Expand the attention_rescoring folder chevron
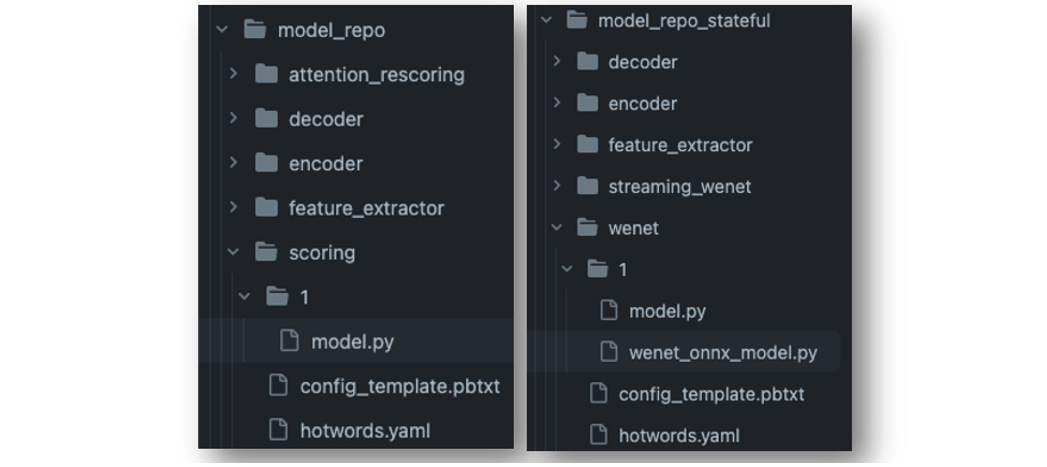The image size is (1047, 467). pos(233,73)
